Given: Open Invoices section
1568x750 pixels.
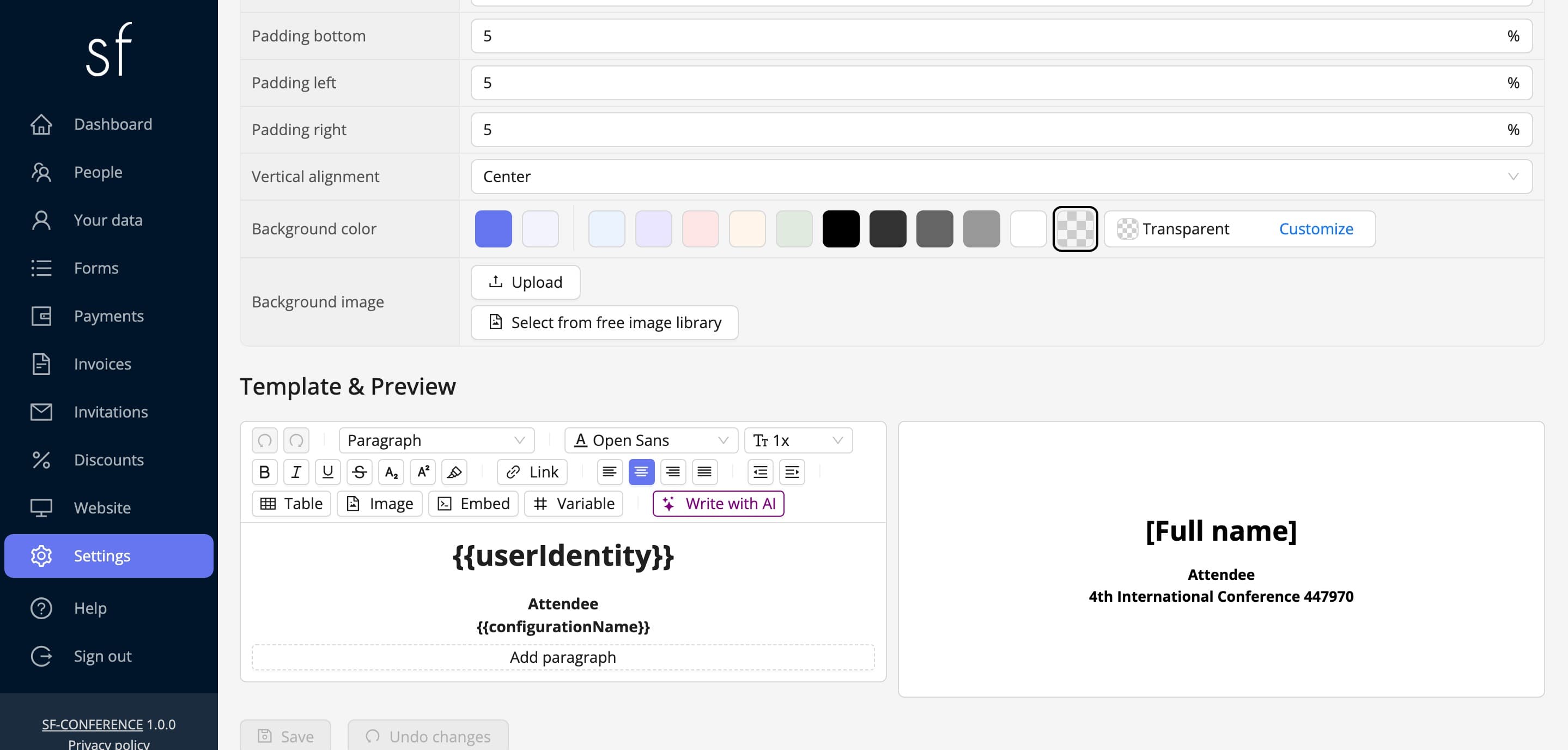Looking at the screenshot, I should 109,364.
